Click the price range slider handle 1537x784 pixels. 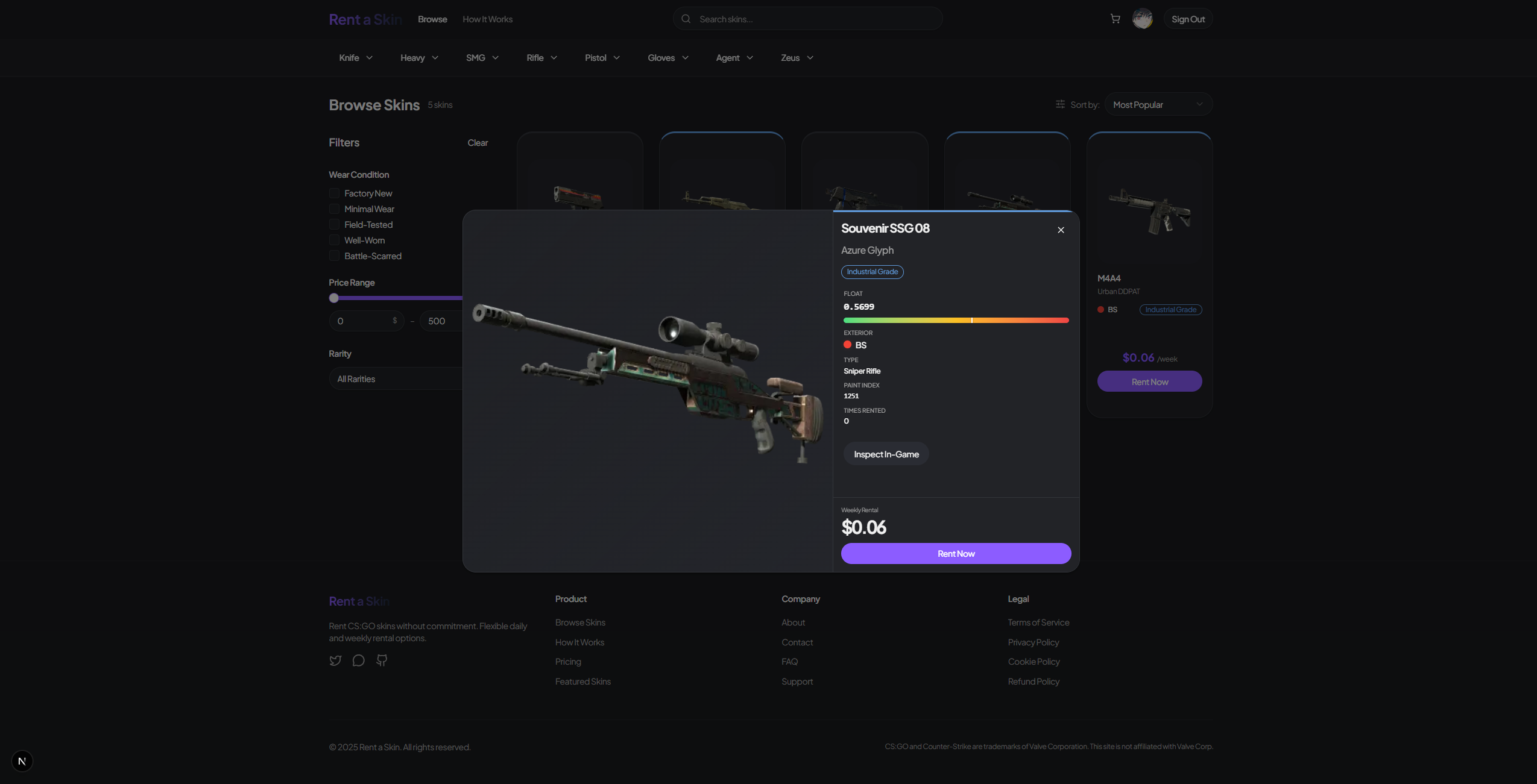click(x=334, y=298)
